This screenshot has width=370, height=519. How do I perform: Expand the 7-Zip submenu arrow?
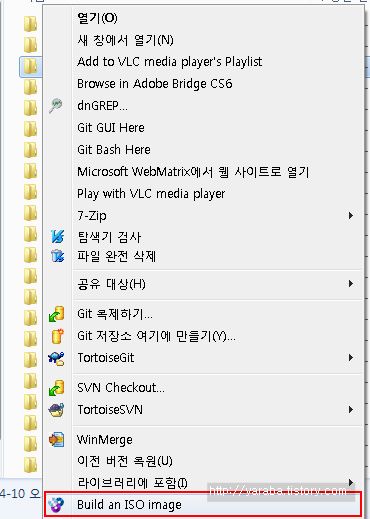[350, 215]
